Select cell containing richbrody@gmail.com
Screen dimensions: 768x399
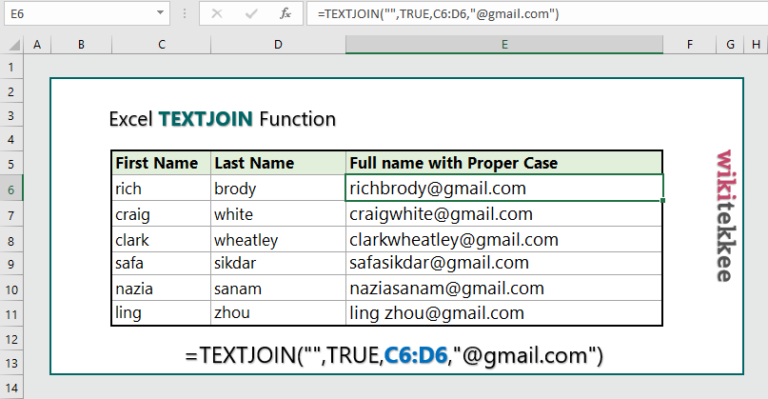[x=504, y=188]
